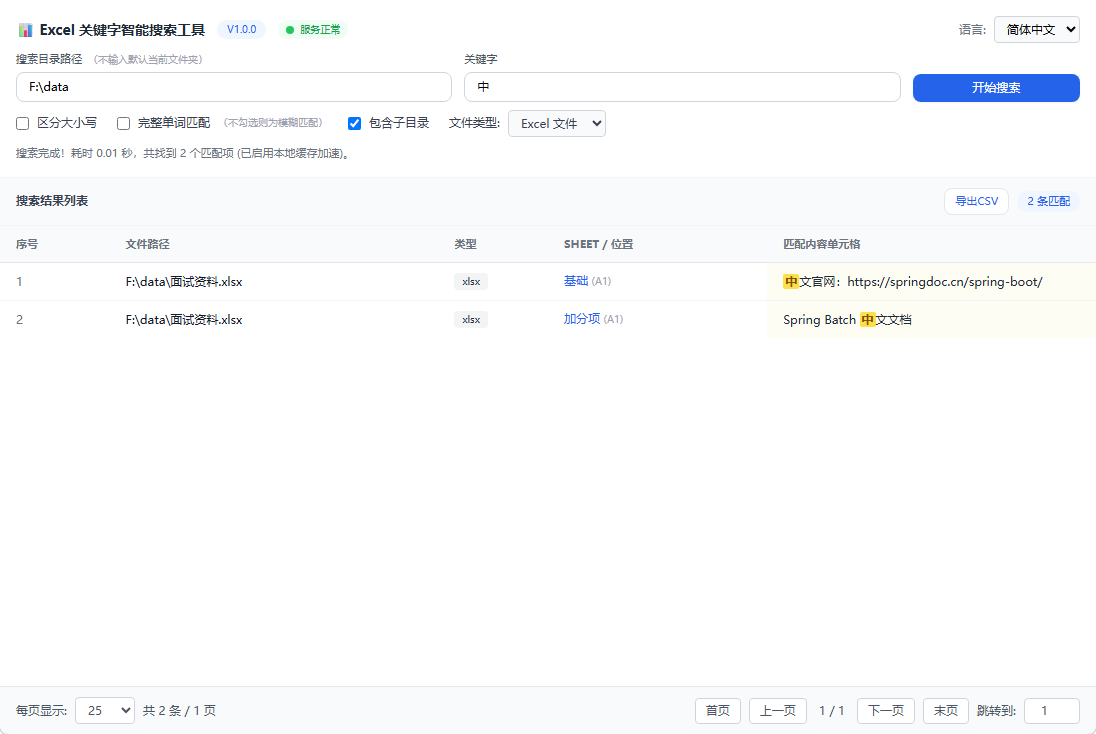
Task: Click the 服务正常 status badge
Action: pyautogui.click(x=313, y=29)
